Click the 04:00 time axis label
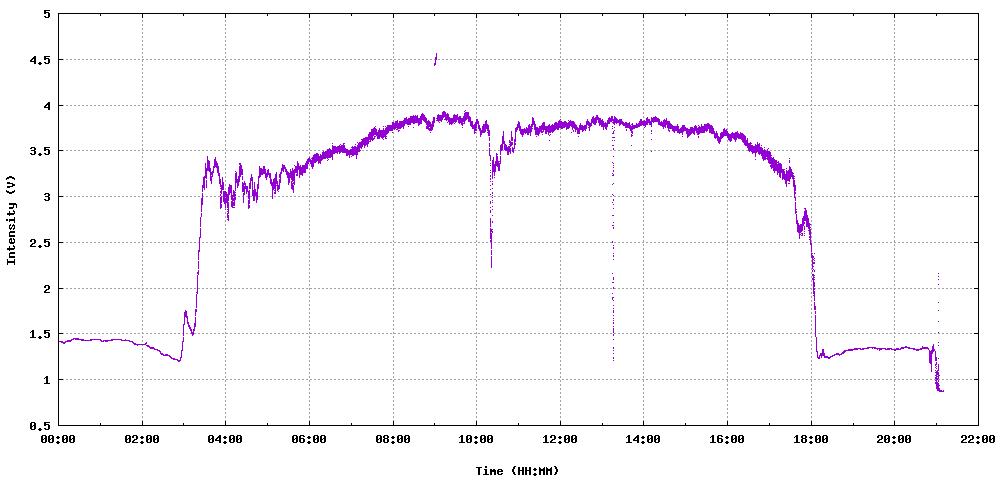 pyautogui.click(x=226, y=439)
